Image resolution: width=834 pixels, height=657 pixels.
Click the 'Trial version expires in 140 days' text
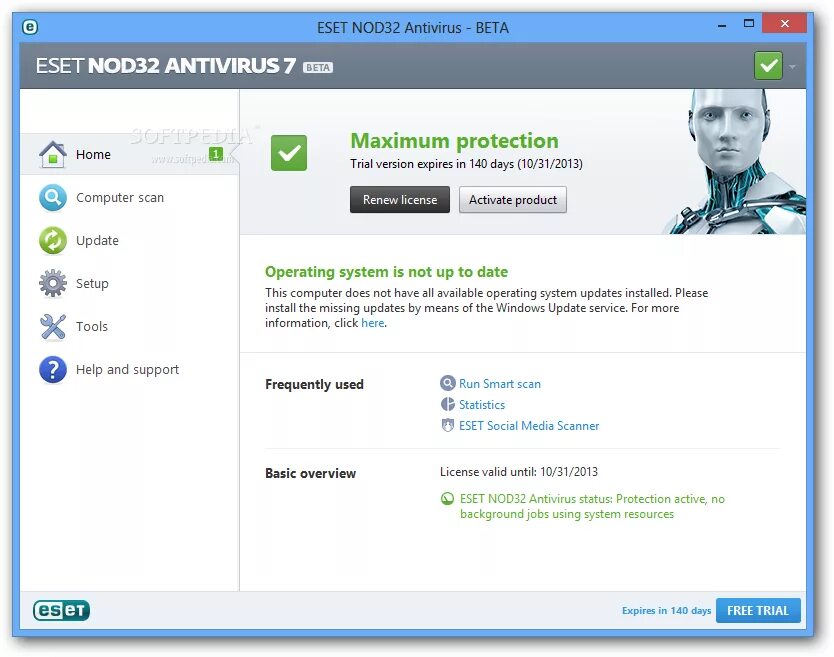pos(466,164)
